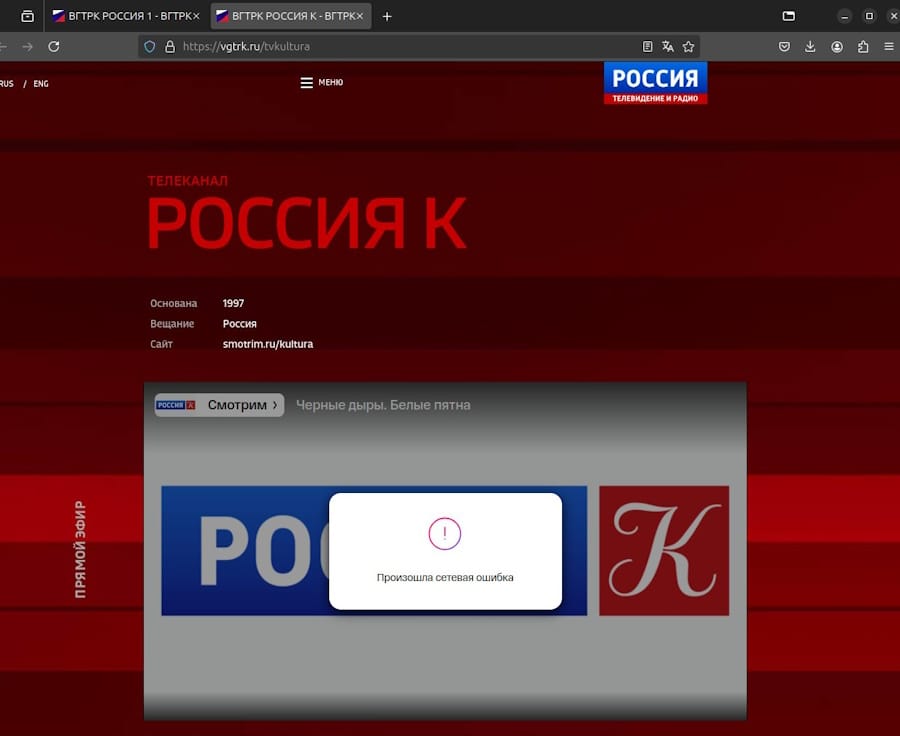Reload the page with the refresh icon
900x736 pixels.
pos(54,47)
